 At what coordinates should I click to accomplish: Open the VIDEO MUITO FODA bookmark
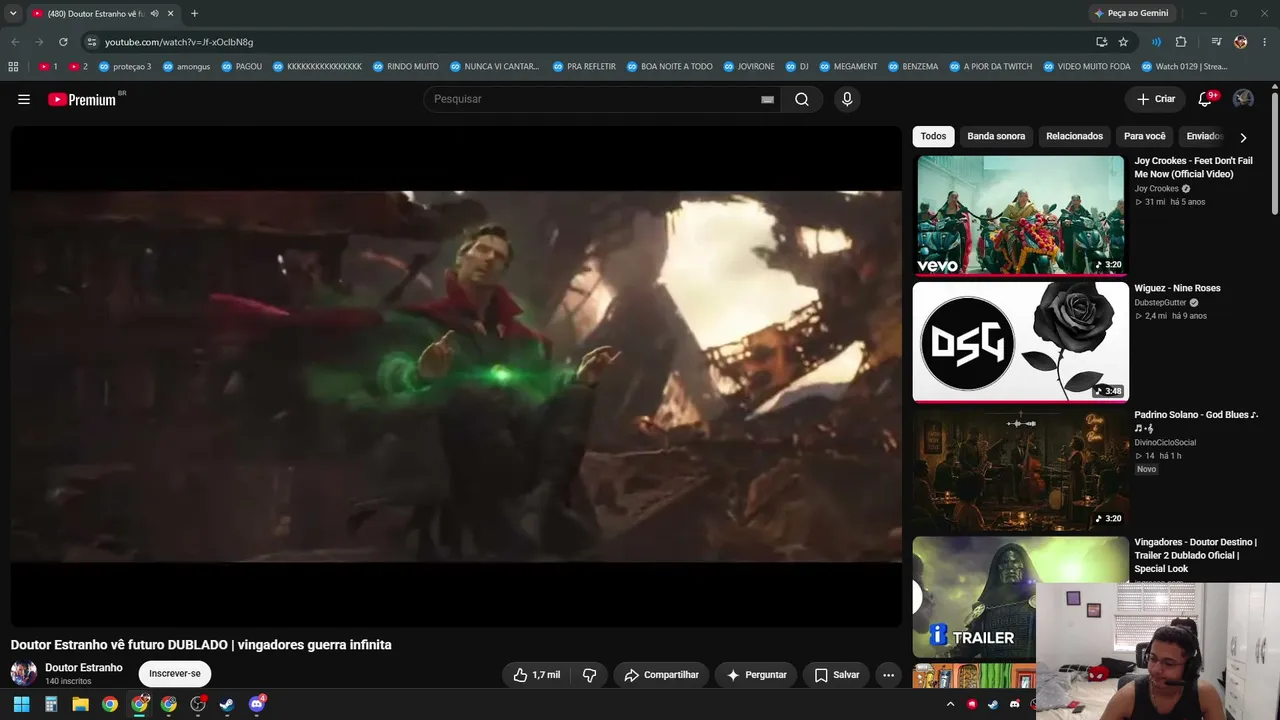1086,67
